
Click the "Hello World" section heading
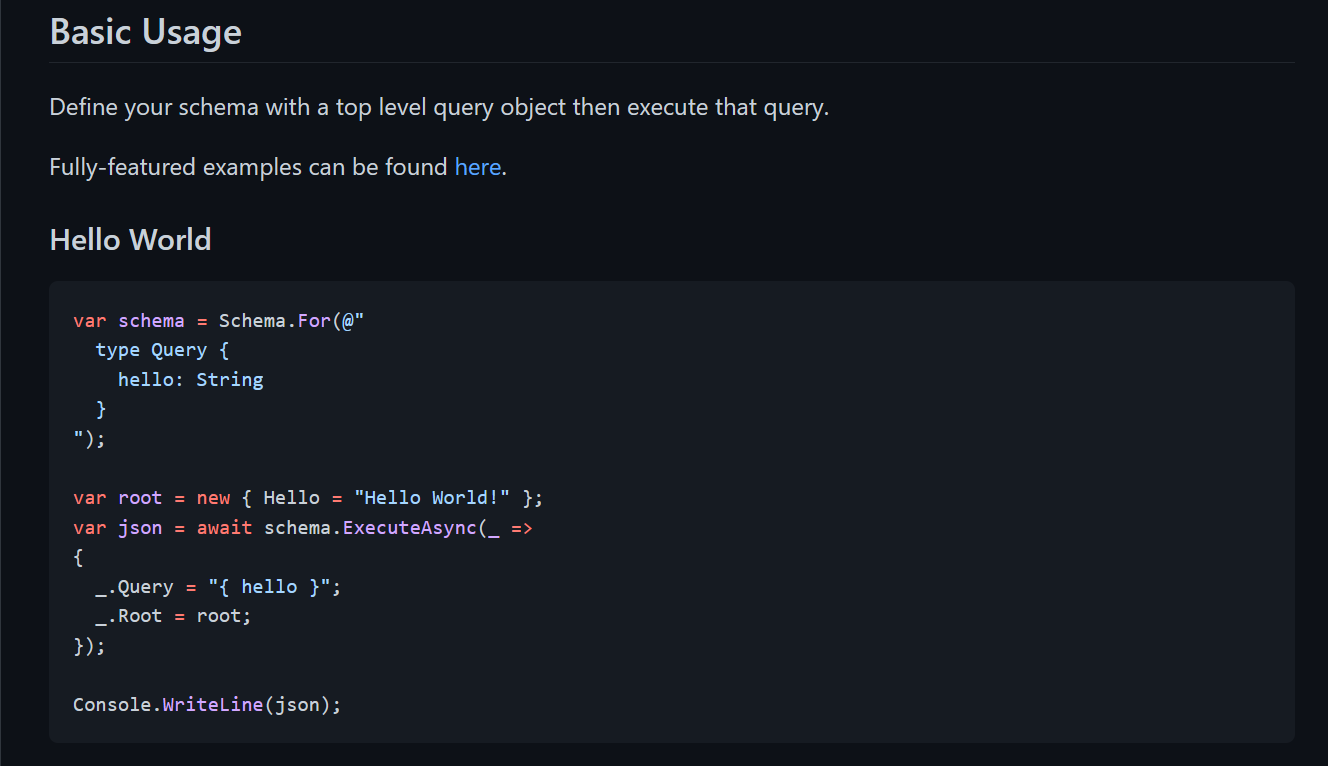(130, 239)
